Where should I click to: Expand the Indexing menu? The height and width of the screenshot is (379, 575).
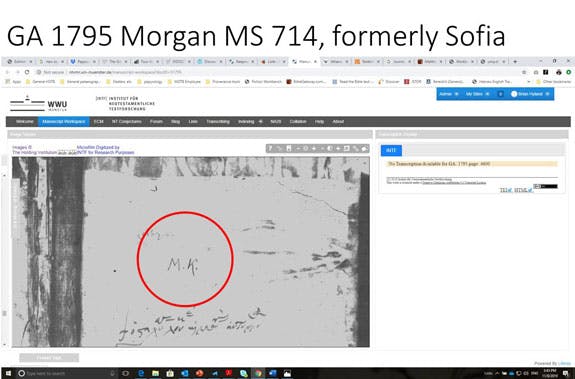(250, 122)
